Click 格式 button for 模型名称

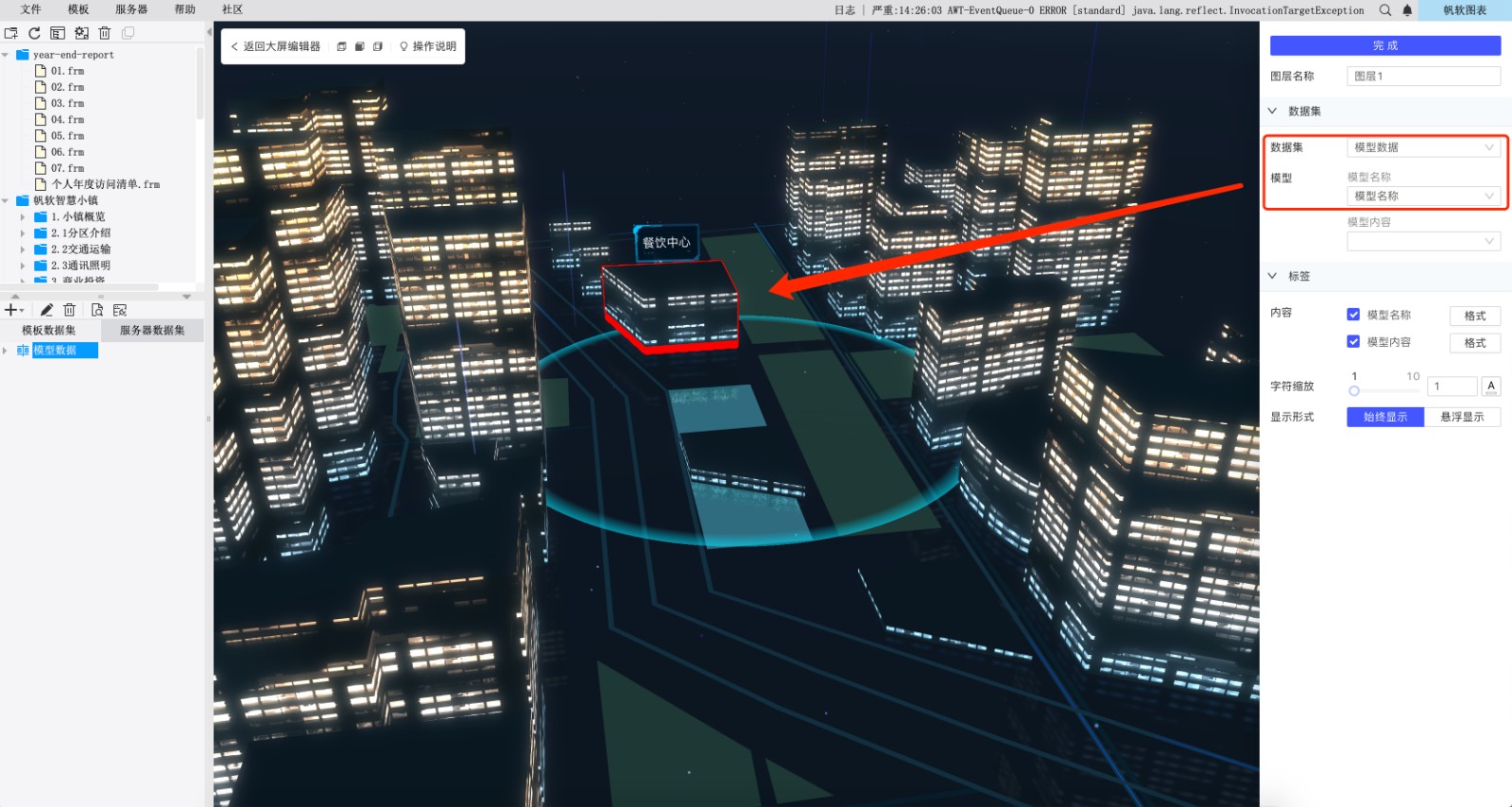tap(1475, 316)
